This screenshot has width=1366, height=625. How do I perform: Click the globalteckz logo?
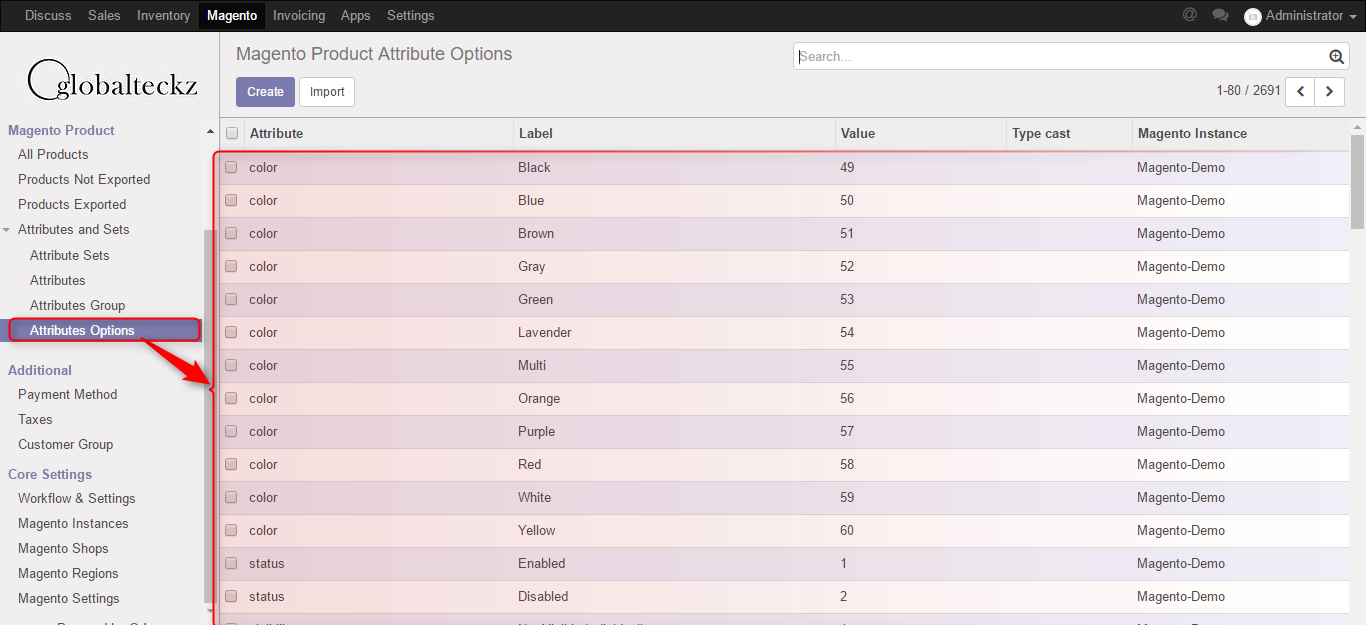pos(112,82)
